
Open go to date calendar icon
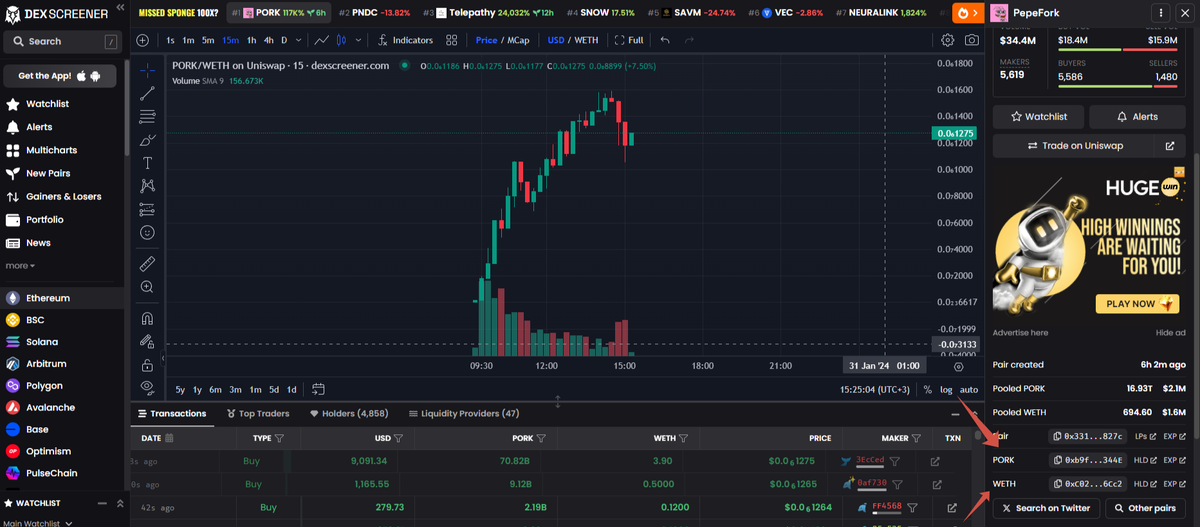click(x=319, y=389)
